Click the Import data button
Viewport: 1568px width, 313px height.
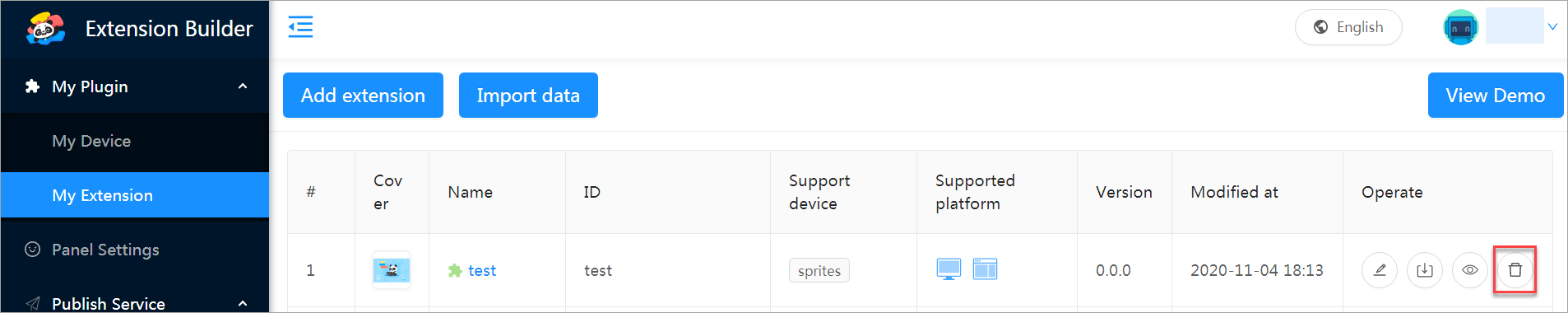pyautogui.click(x=528, y=96)
